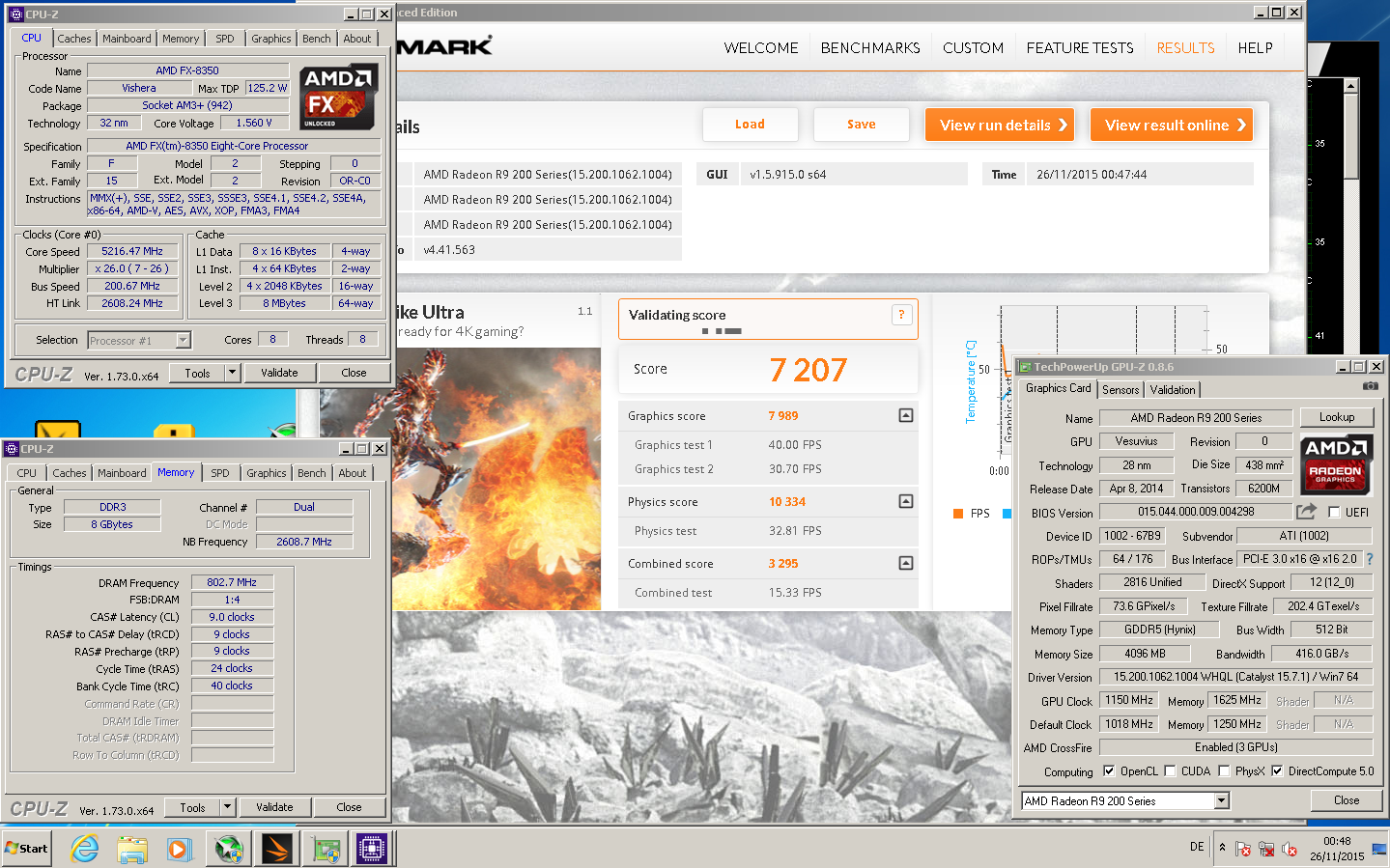1390x868 pixels.
Task: Switch to GPU-Z graphics card taskbar icon
Action: pos(326,849)
